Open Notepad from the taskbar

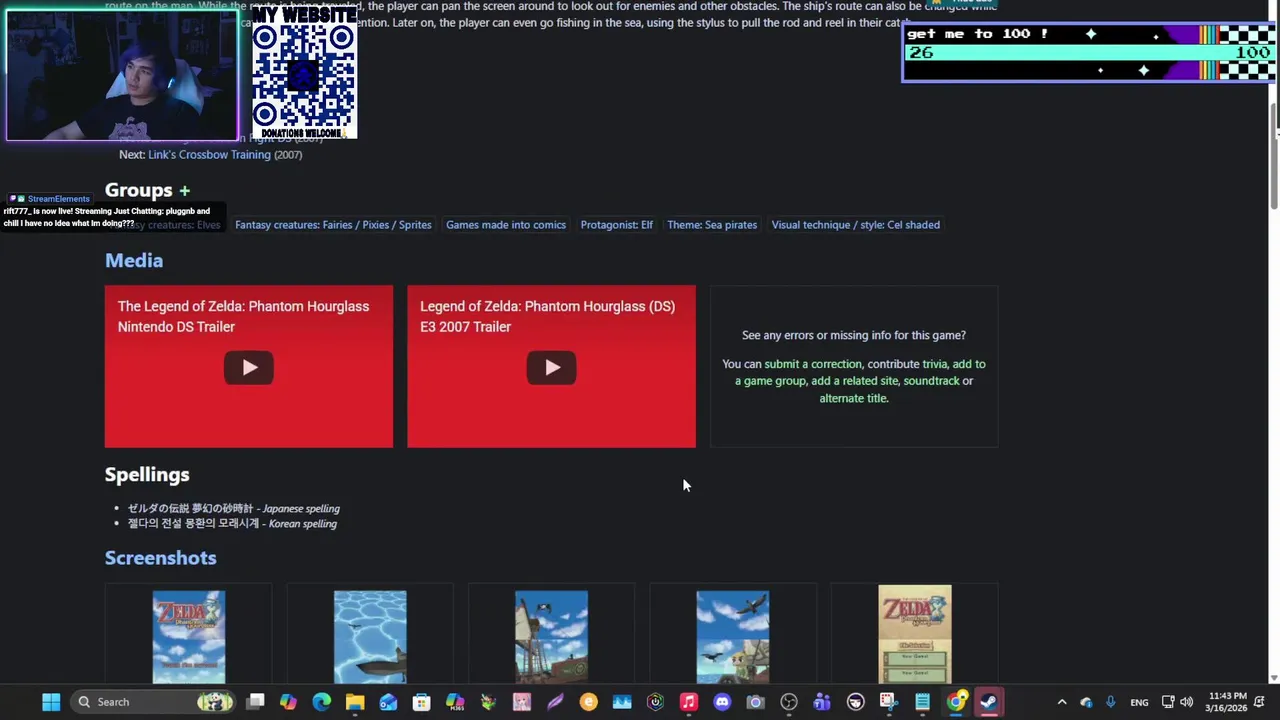[x=922, y=702]
